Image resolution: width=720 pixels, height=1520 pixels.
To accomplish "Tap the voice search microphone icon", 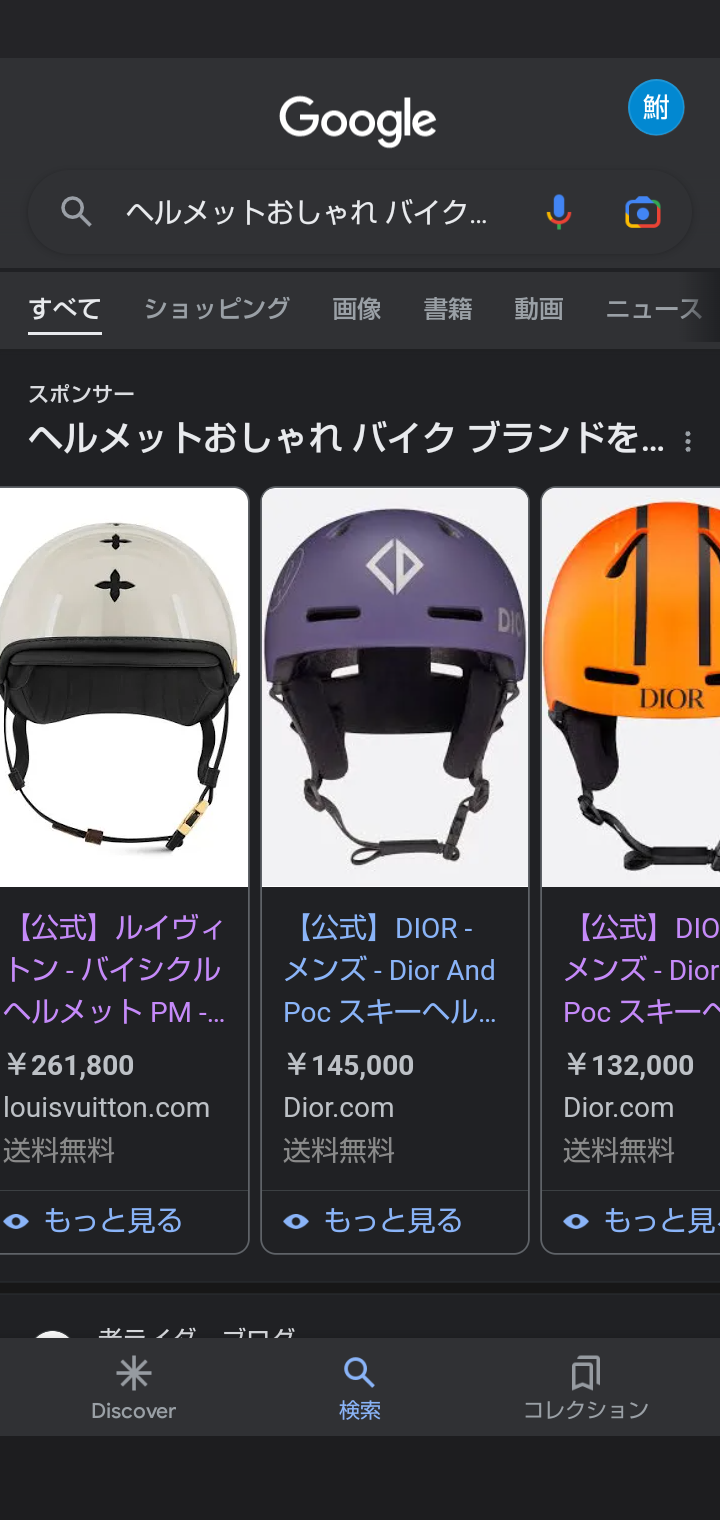I will click(559, 212).
